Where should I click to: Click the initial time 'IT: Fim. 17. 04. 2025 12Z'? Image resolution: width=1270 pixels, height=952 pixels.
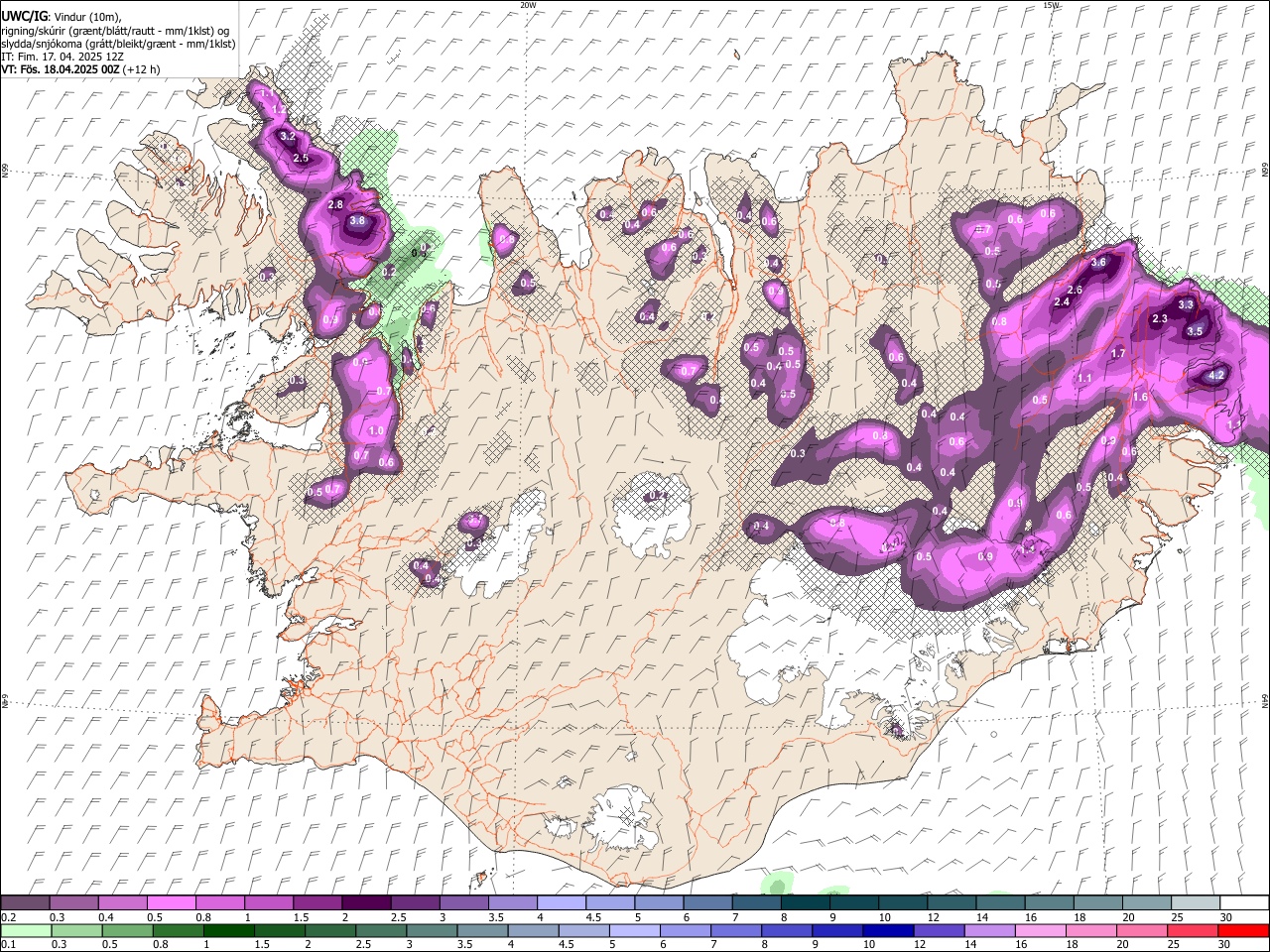point(63,57)
